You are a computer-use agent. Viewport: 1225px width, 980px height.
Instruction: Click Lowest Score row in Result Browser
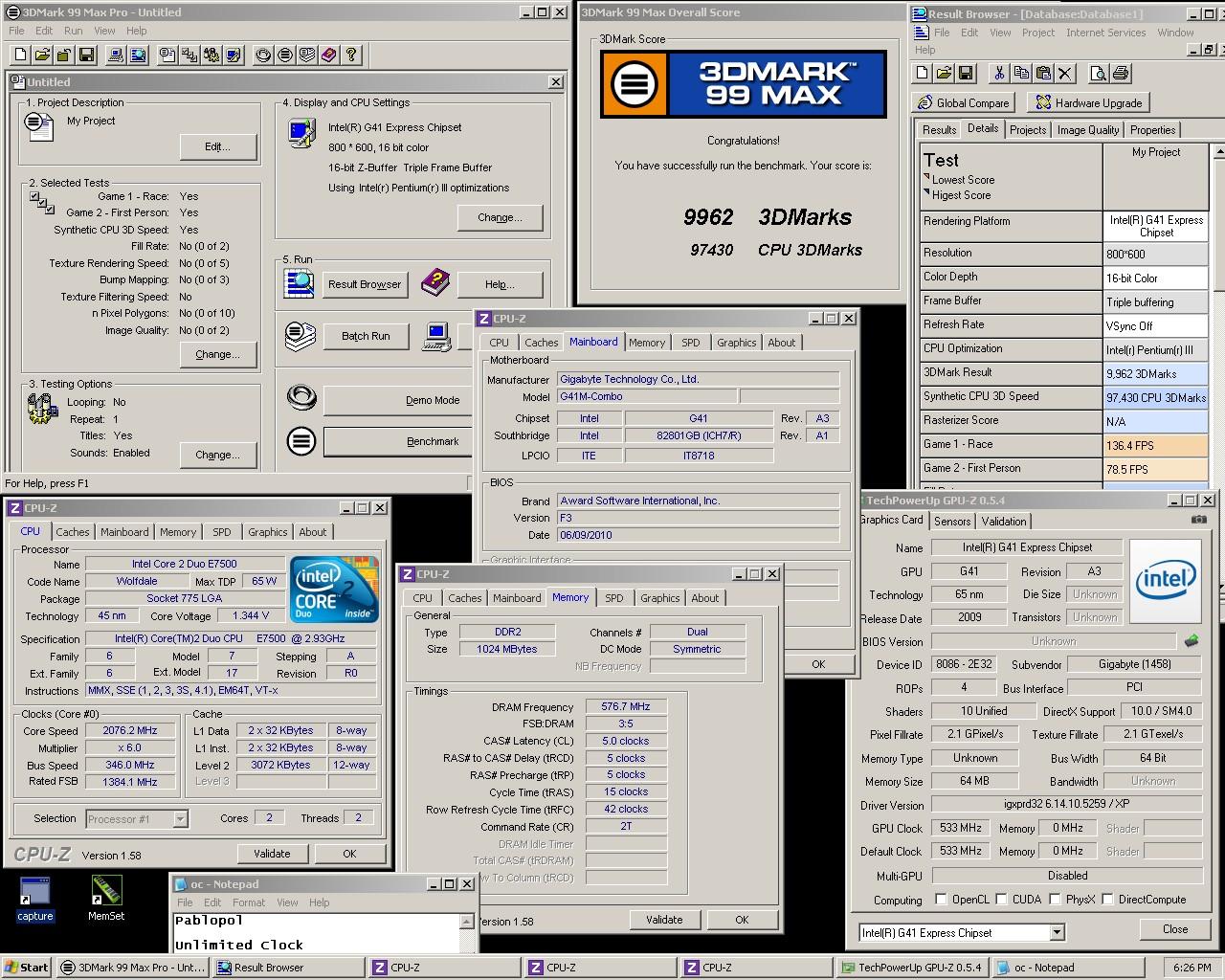point(960,180)
